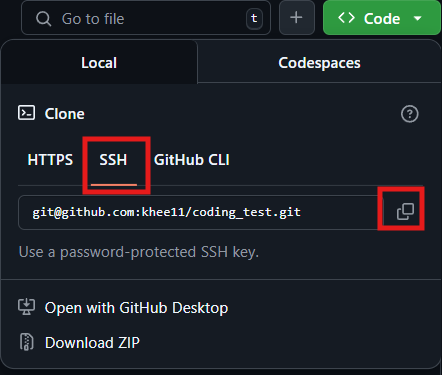This screenshot has width=442, height=375.
Task: Open with GitHub Desktop
Action: tap(136, 308)
